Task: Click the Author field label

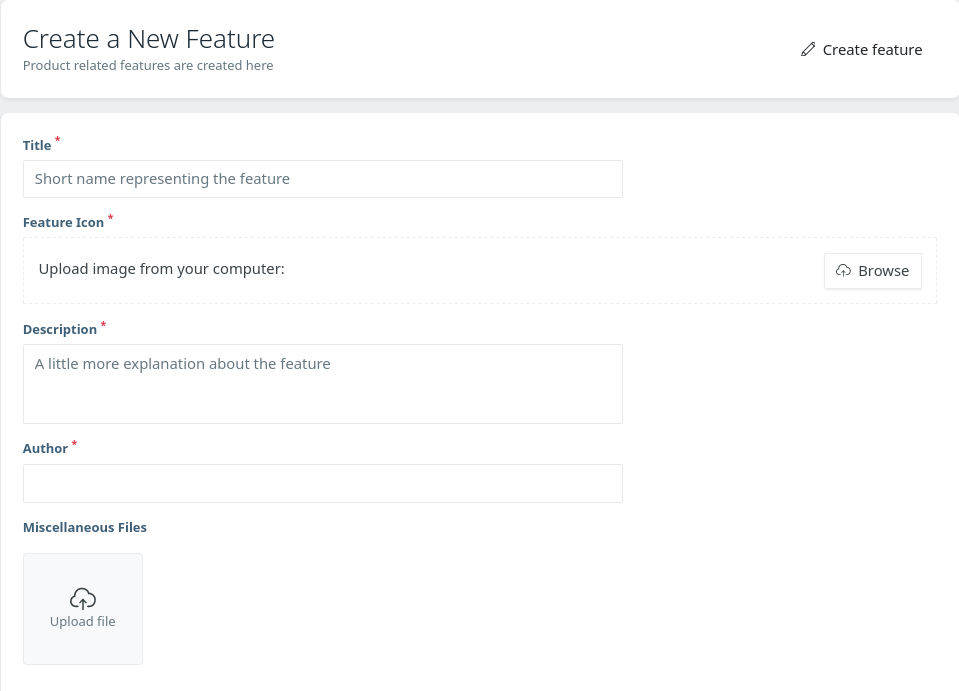Action: tap(45, 448)
